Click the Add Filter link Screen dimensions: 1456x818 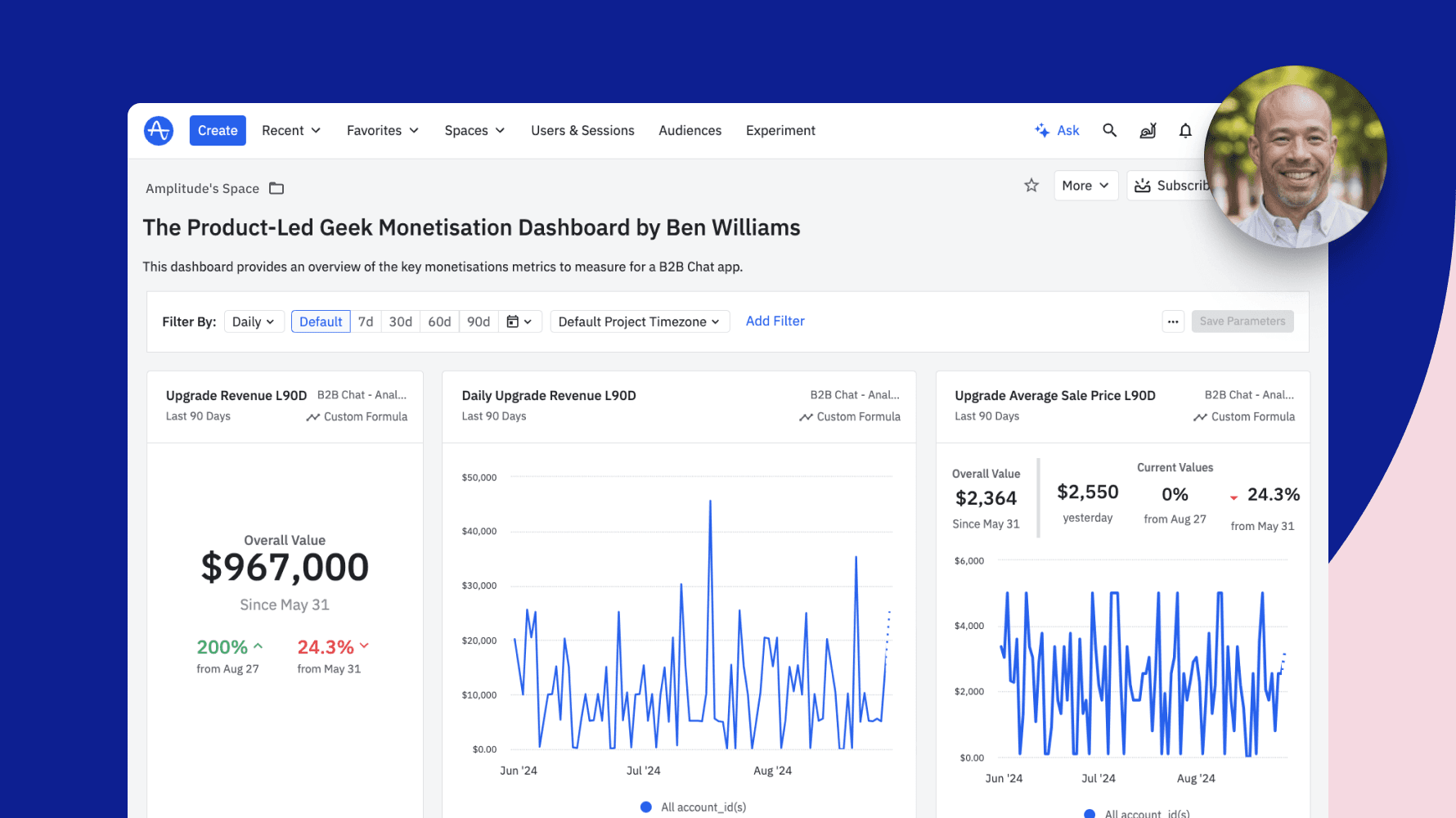775,321
